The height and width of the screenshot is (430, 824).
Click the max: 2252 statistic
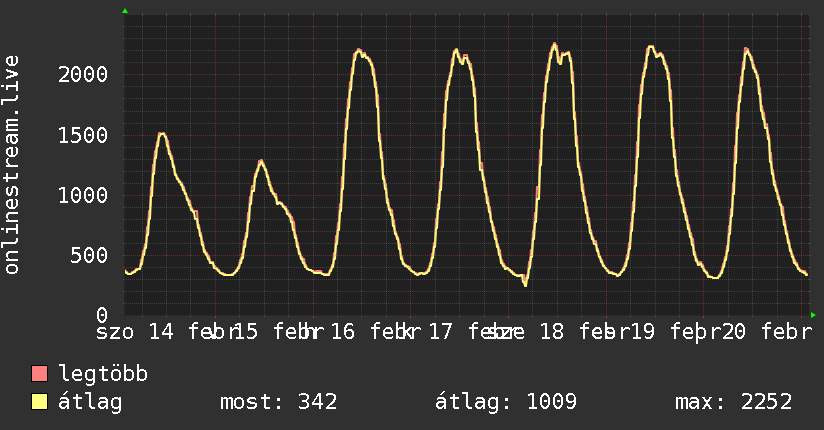pos(734,402)
